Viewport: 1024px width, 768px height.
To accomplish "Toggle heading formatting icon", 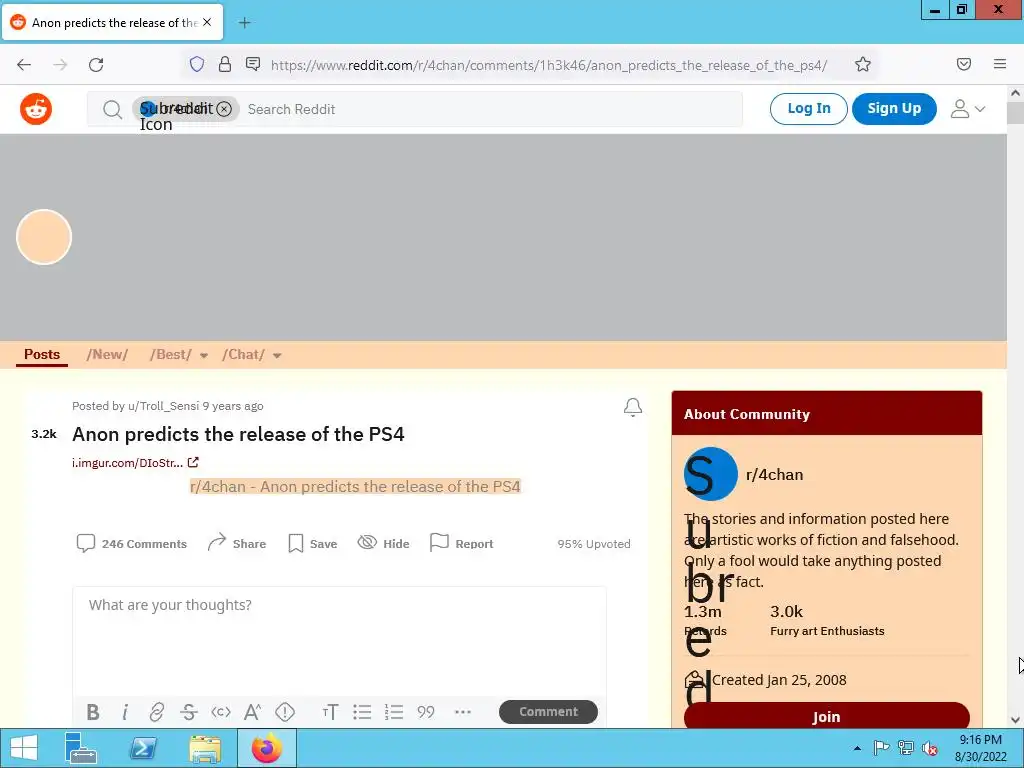I will (x=330, y=712).
